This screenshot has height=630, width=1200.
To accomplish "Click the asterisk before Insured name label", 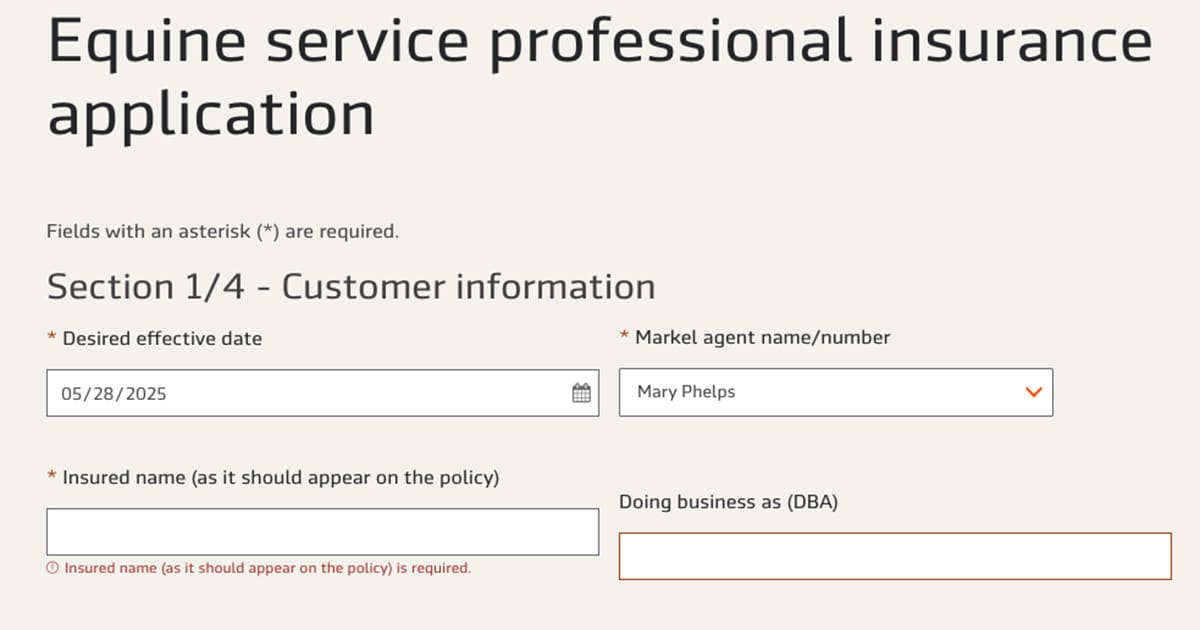I will [51, 477].
